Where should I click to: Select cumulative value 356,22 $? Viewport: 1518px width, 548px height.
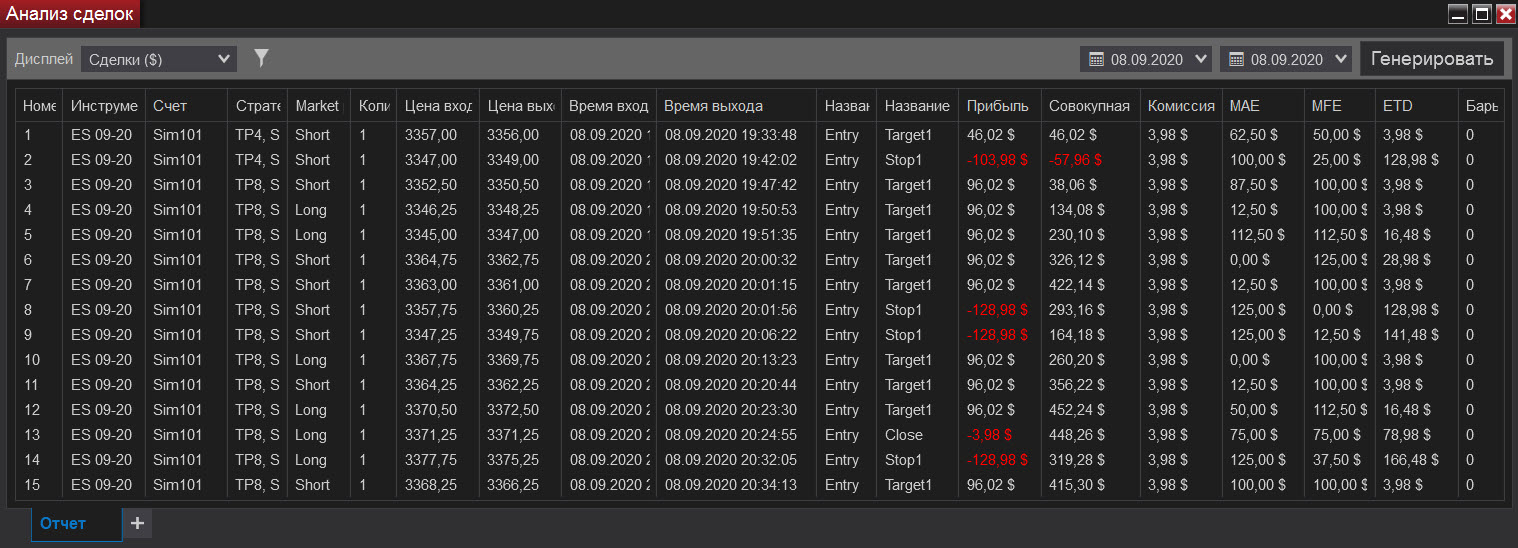click(1077, 385)
